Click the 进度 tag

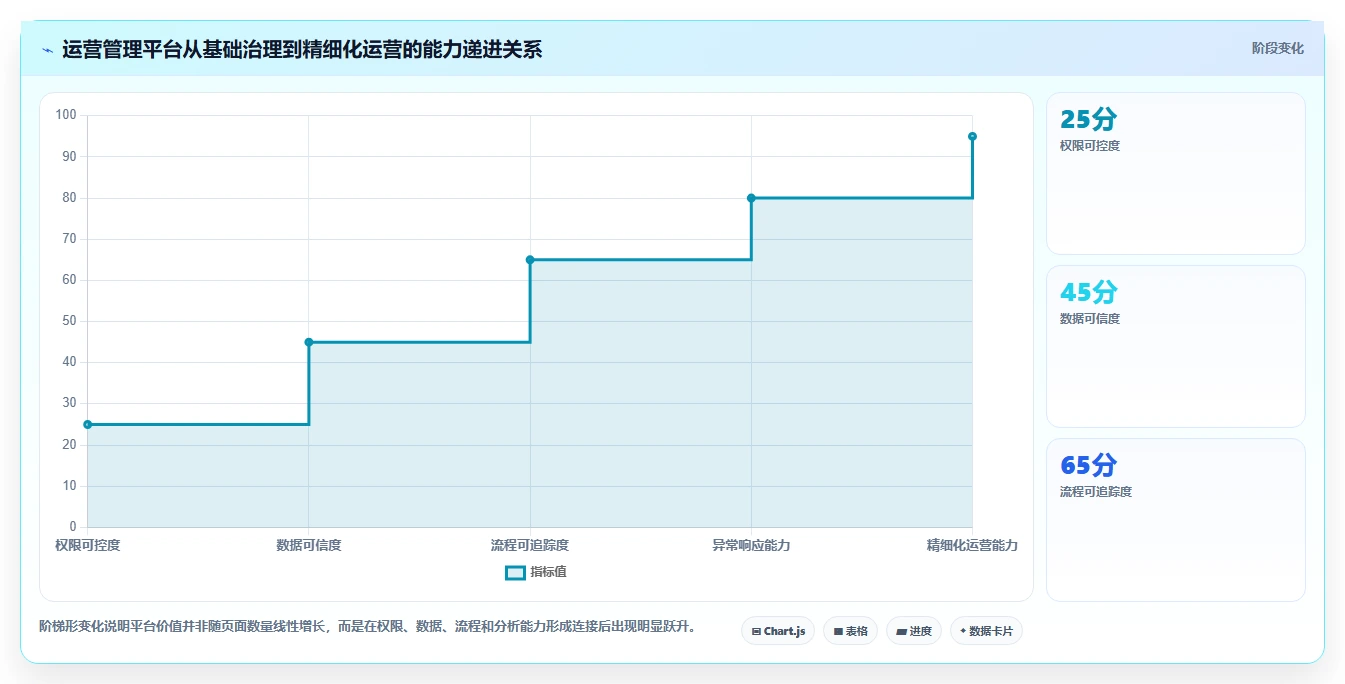(x=914, y=631)
